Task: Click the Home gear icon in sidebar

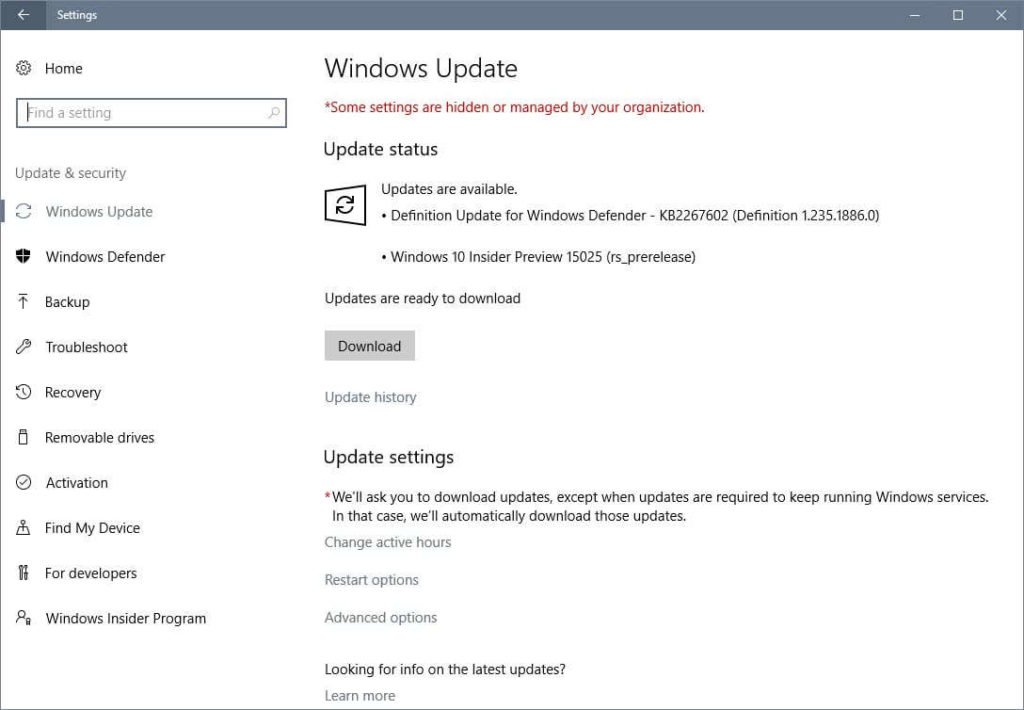Action: 22,68
